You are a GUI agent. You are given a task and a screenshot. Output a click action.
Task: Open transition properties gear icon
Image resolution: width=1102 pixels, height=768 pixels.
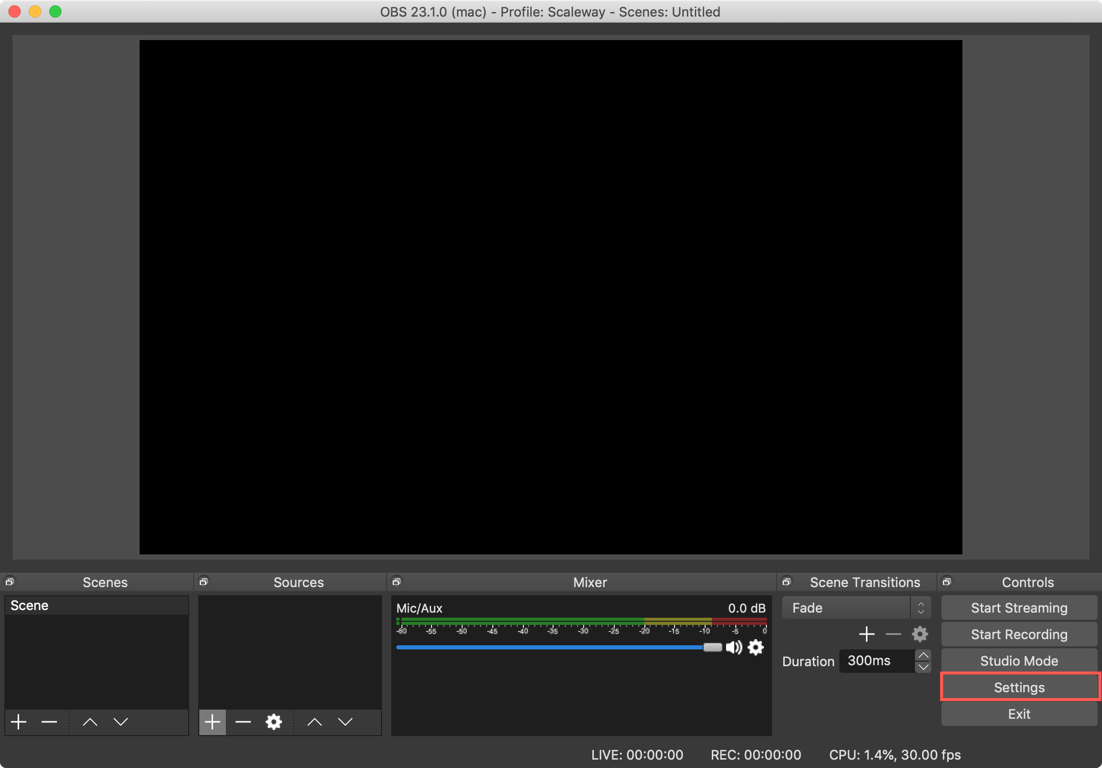click(x=920, y=634)
